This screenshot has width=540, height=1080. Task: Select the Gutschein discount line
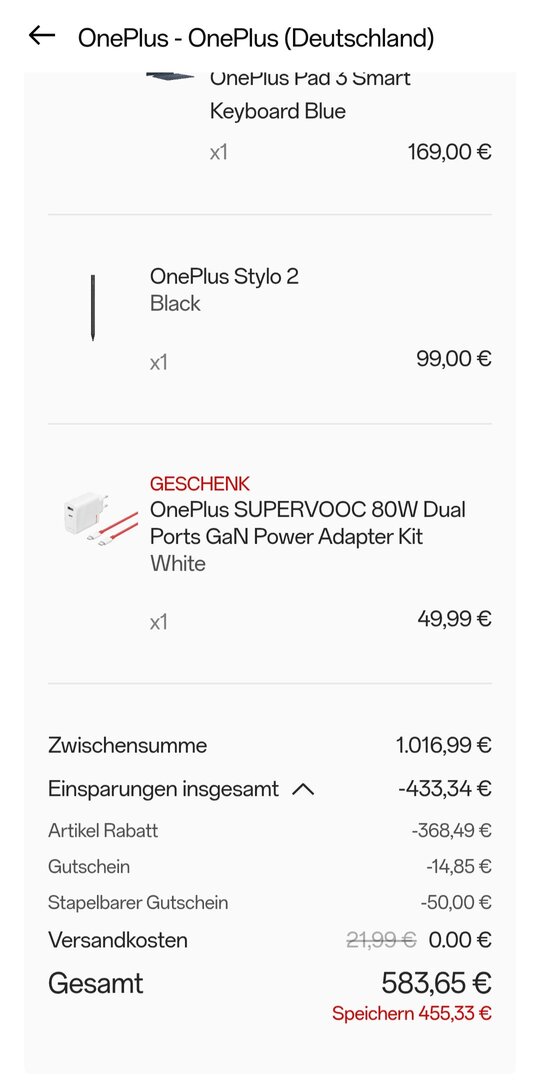[270, 866]
